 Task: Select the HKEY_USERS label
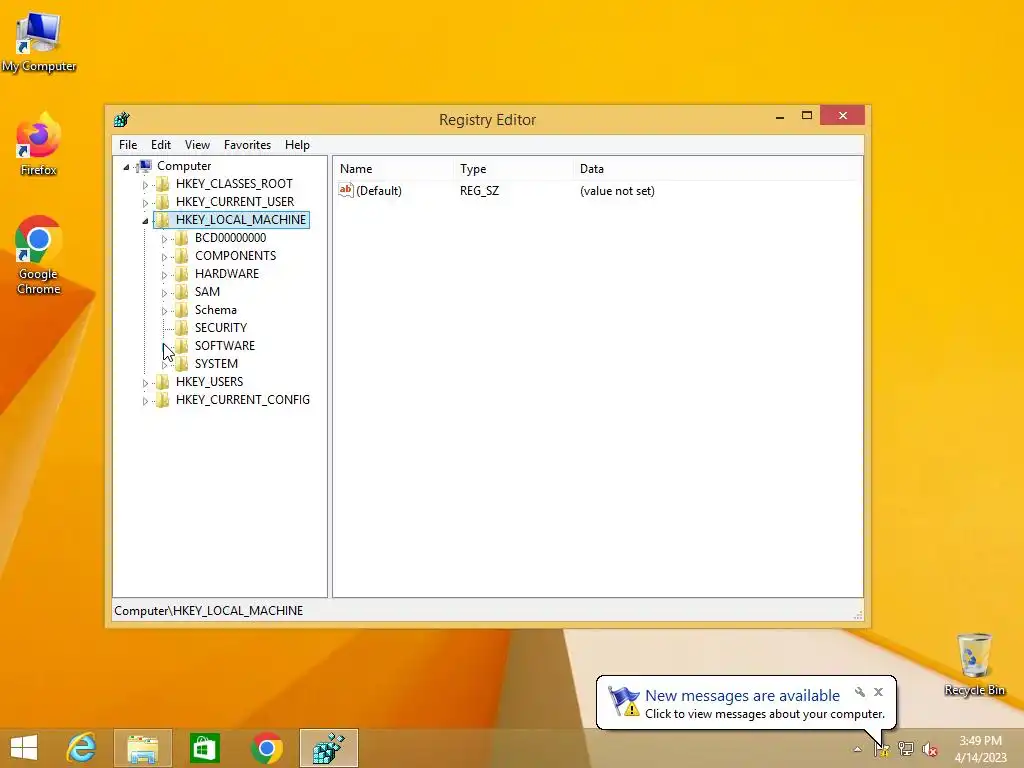(209, 381)
